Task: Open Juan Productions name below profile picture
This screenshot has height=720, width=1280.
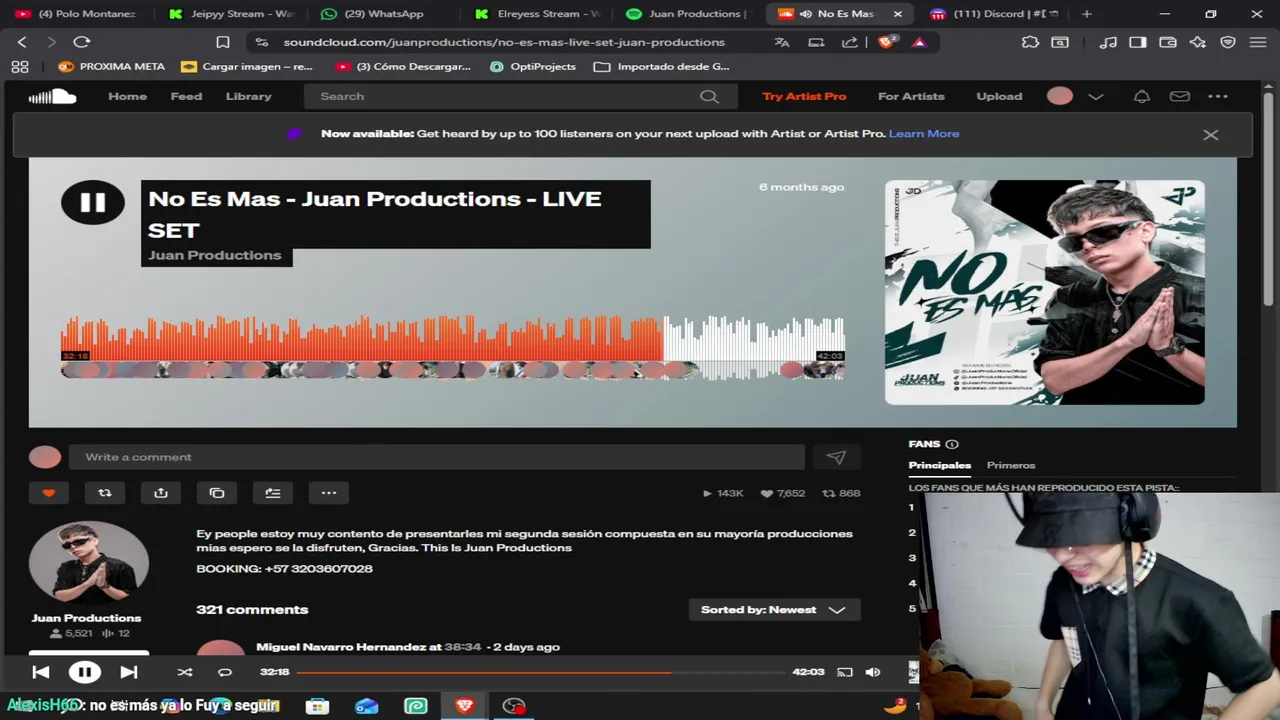Action: (x=86, y=618)
